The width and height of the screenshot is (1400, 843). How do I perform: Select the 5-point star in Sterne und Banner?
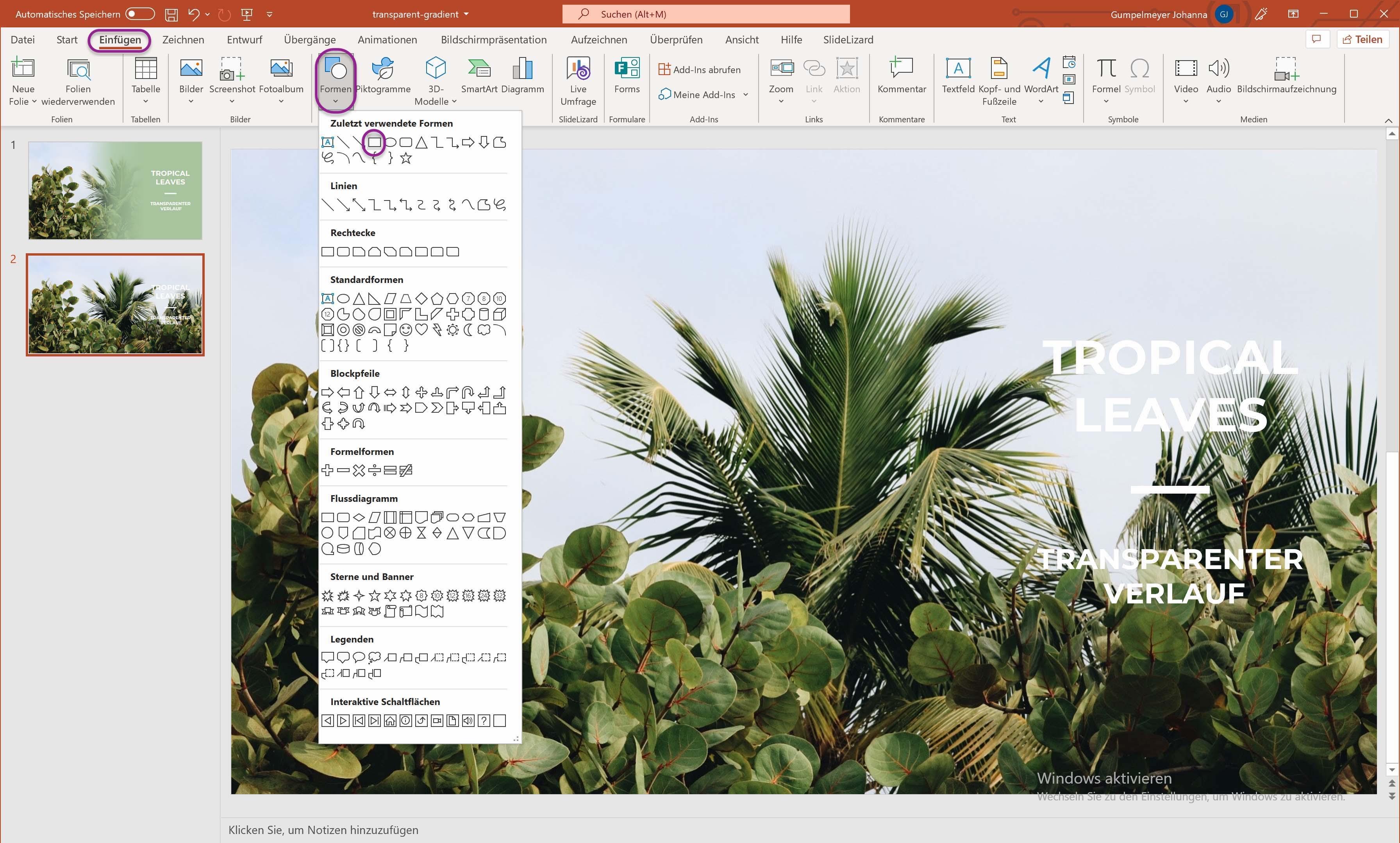374,595
